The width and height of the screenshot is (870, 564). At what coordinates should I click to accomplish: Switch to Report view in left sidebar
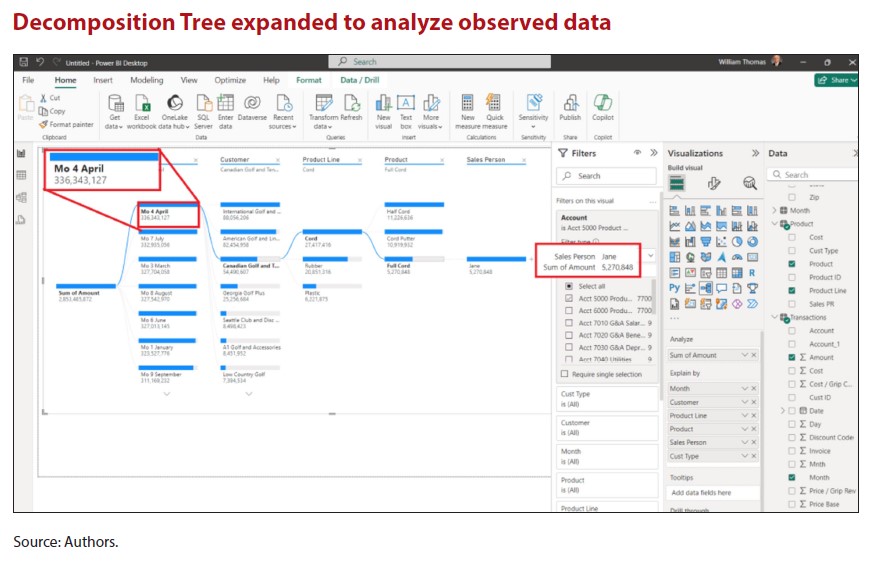[x=21, y=154]
